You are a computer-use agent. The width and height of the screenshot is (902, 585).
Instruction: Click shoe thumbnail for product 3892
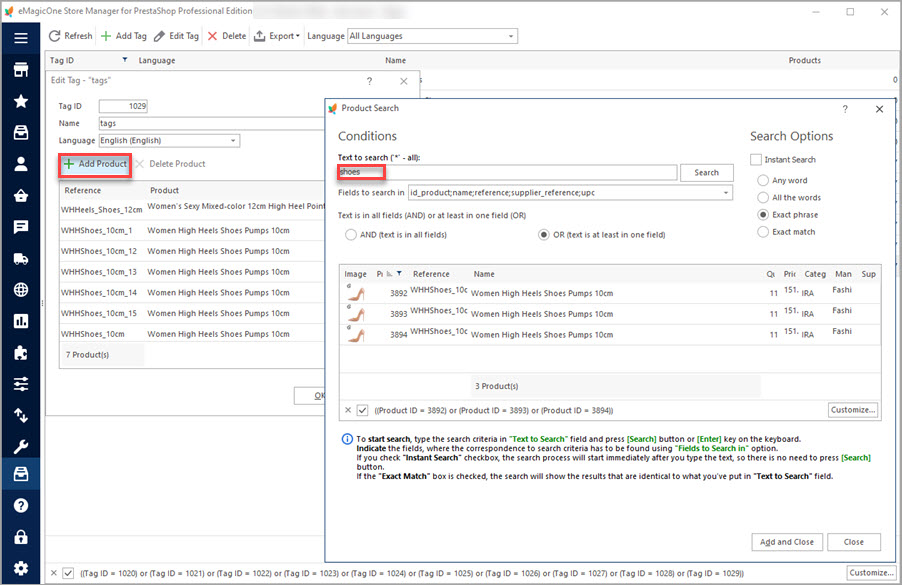pos(356,293)
